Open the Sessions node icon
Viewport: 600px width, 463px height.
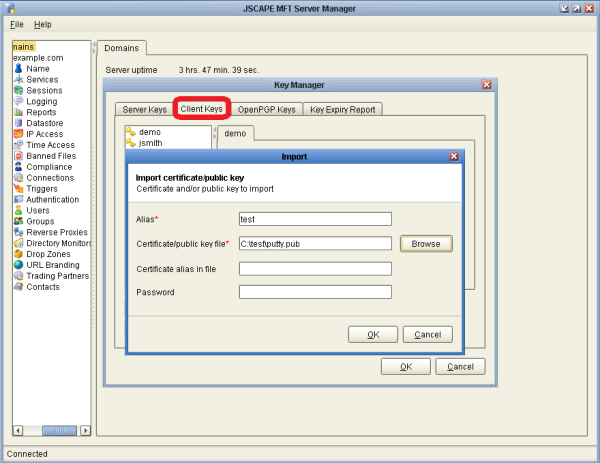tap(18, 90)
